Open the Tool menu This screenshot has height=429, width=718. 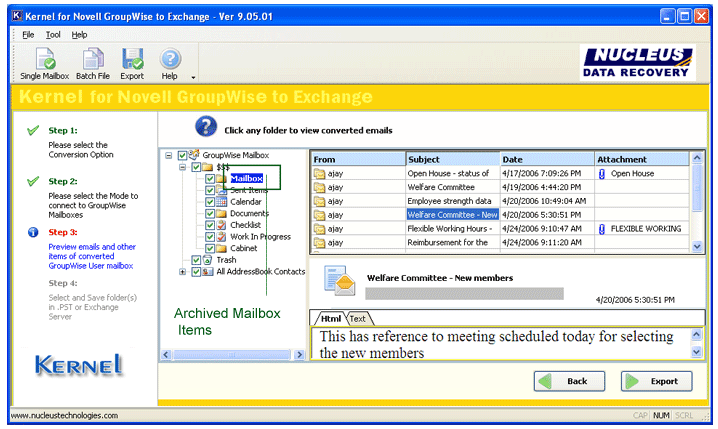53,35
